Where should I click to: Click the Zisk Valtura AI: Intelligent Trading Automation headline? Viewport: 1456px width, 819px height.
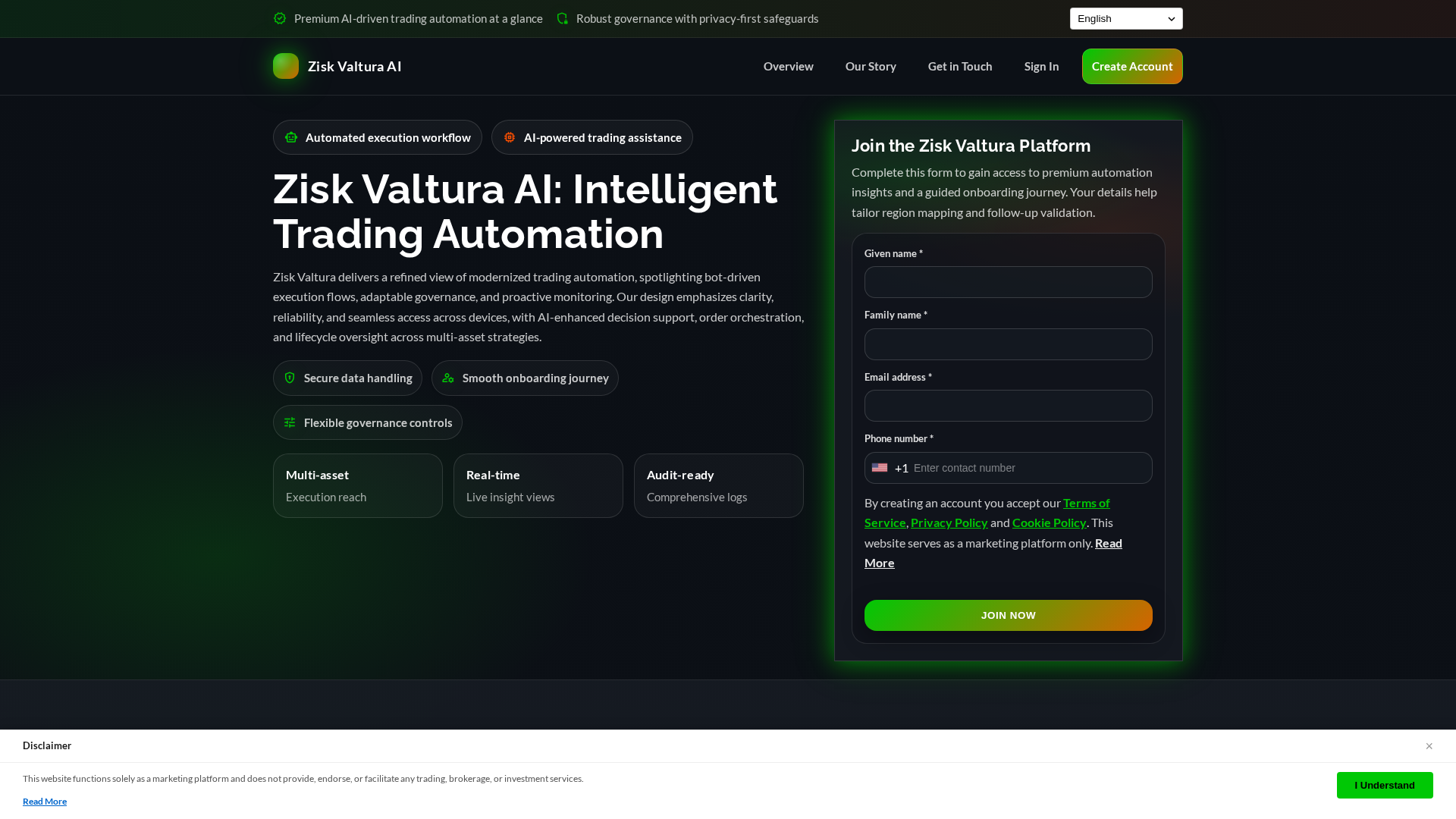(526, 211)
